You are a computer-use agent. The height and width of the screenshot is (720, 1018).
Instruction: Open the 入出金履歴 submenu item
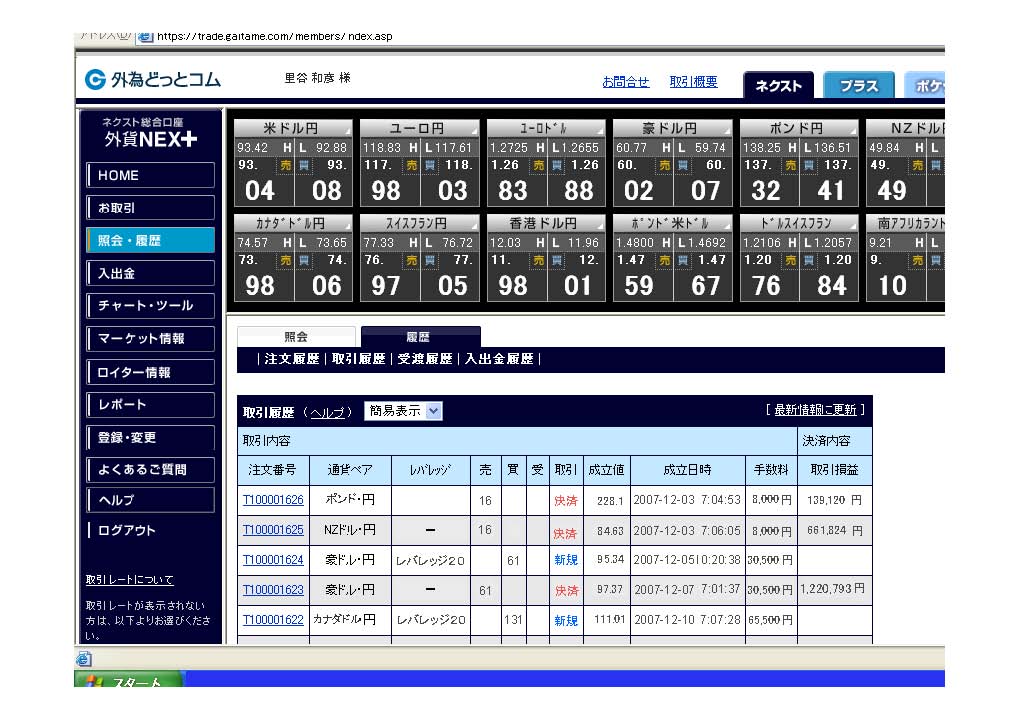(x=499, y=359)
